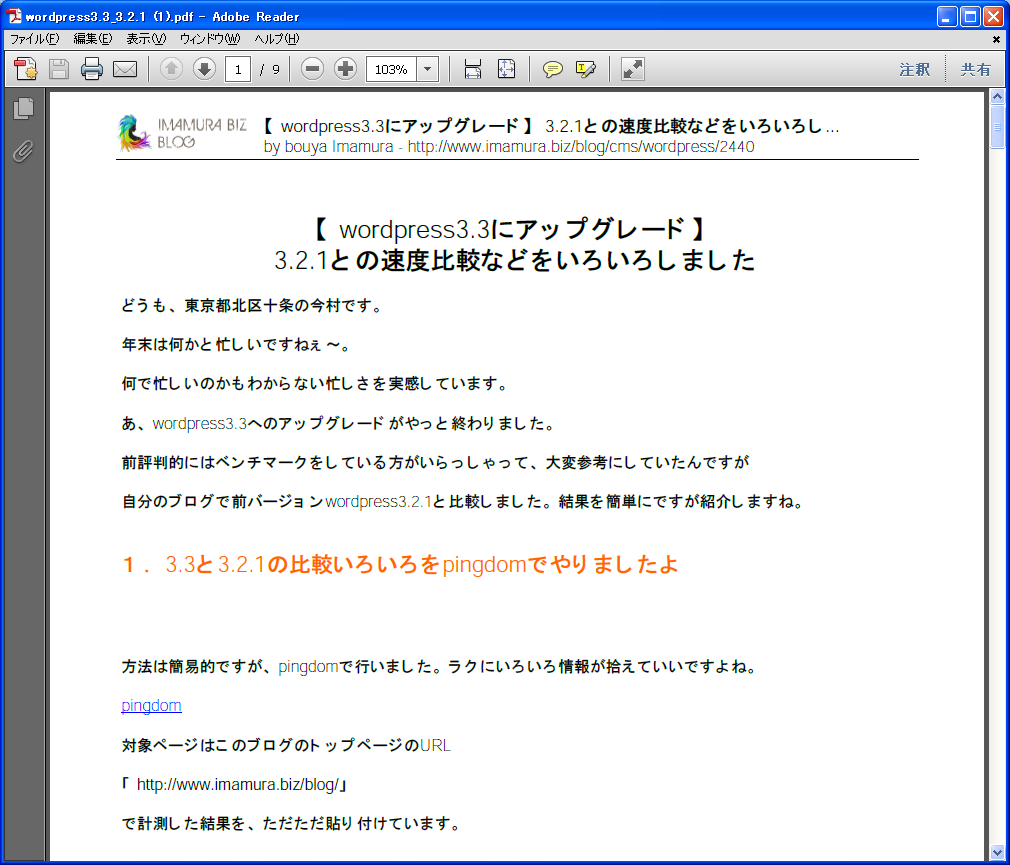Click the line 年末は何かと忙しいですねぇ
Viewport: 1010px width, 865px height.
[x=236, y=345]
